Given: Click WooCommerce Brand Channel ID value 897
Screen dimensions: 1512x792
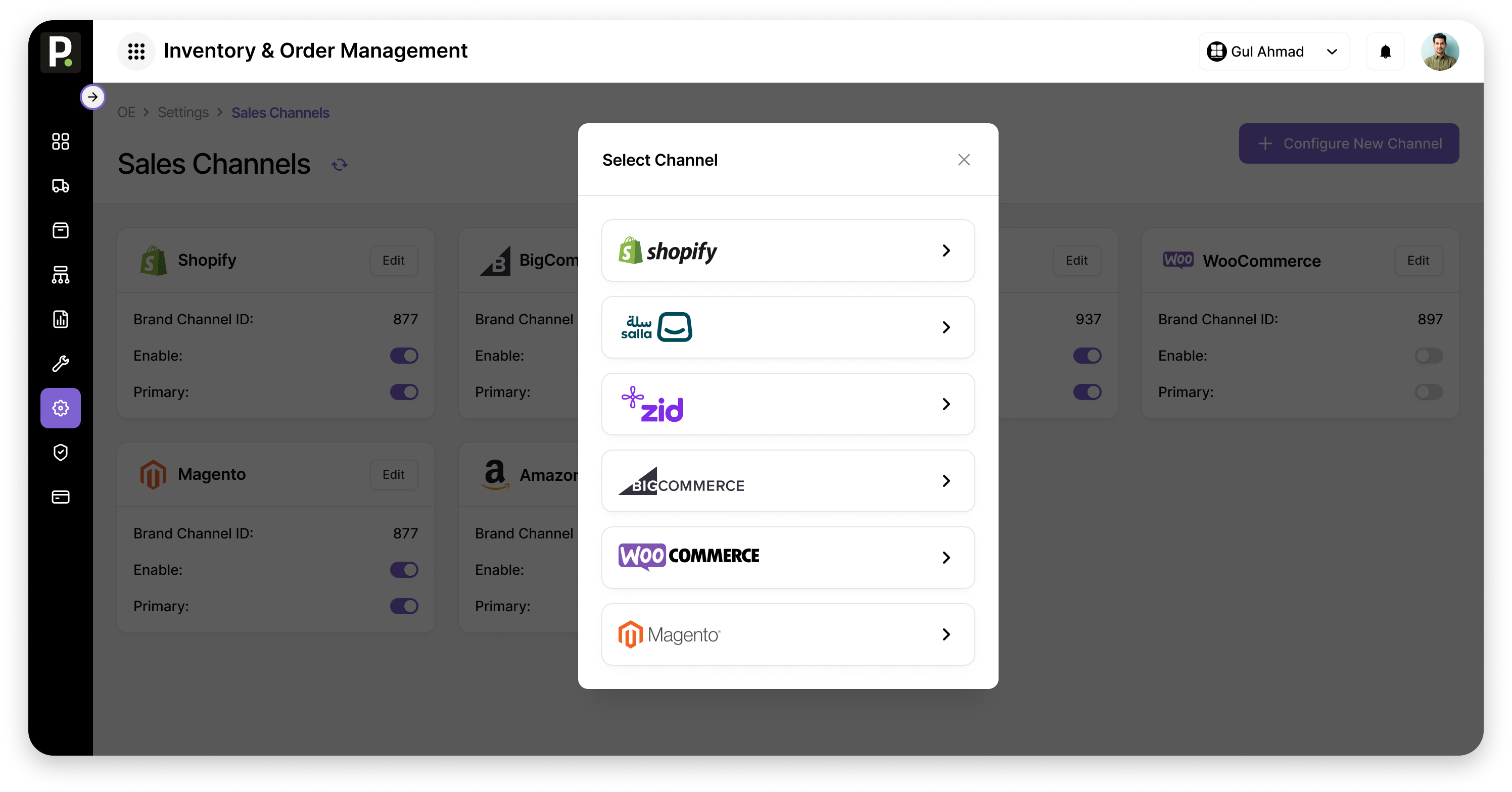Looking at the screenshot, I should point(1431,319).
